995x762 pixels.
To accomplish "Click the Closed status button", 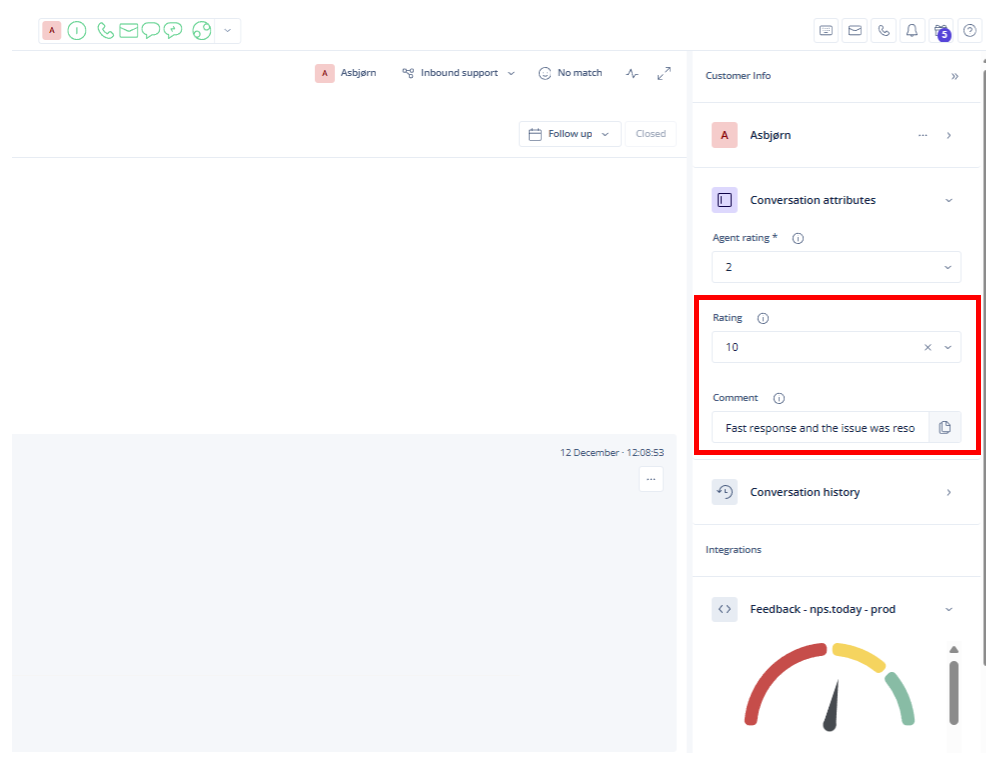I will (650, 133).
